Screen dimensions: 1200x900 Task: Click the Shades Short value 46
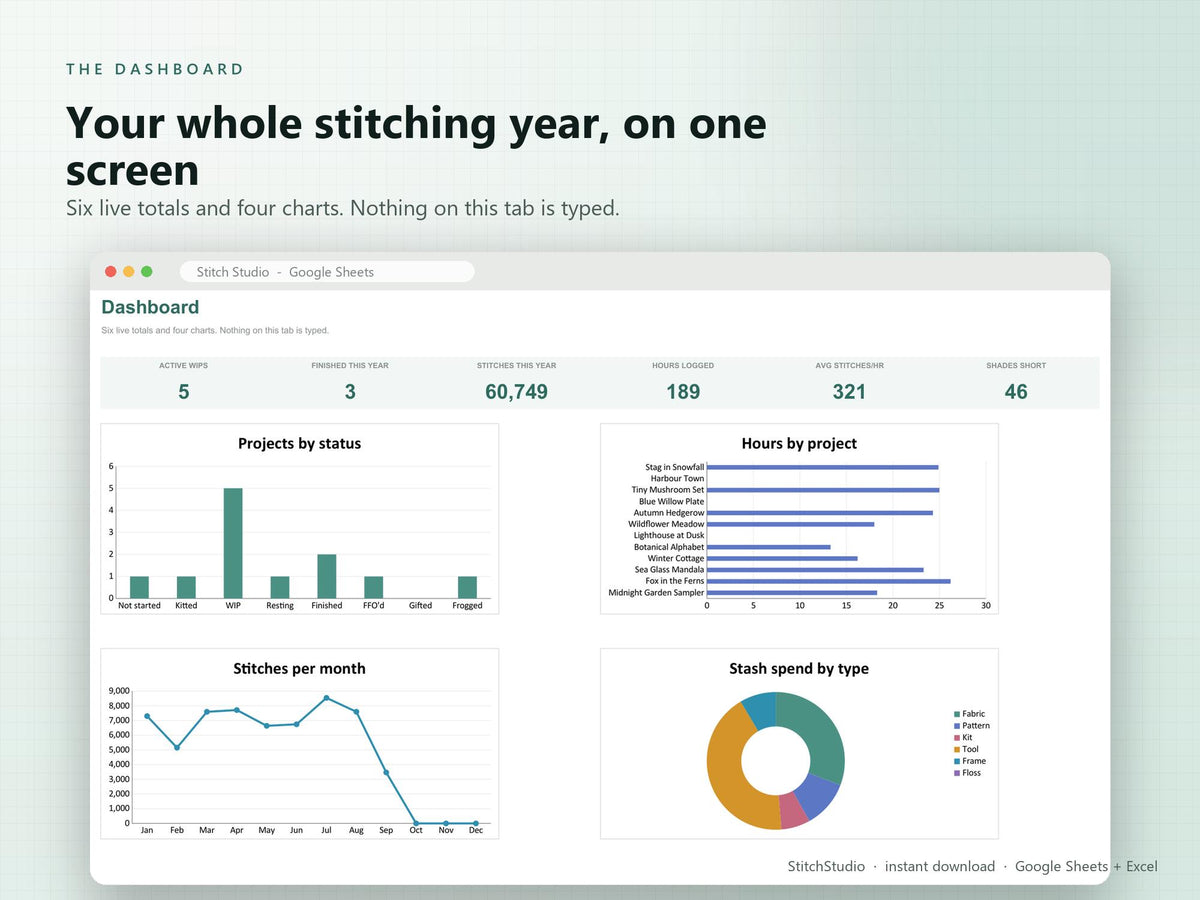coord(1016,392)
